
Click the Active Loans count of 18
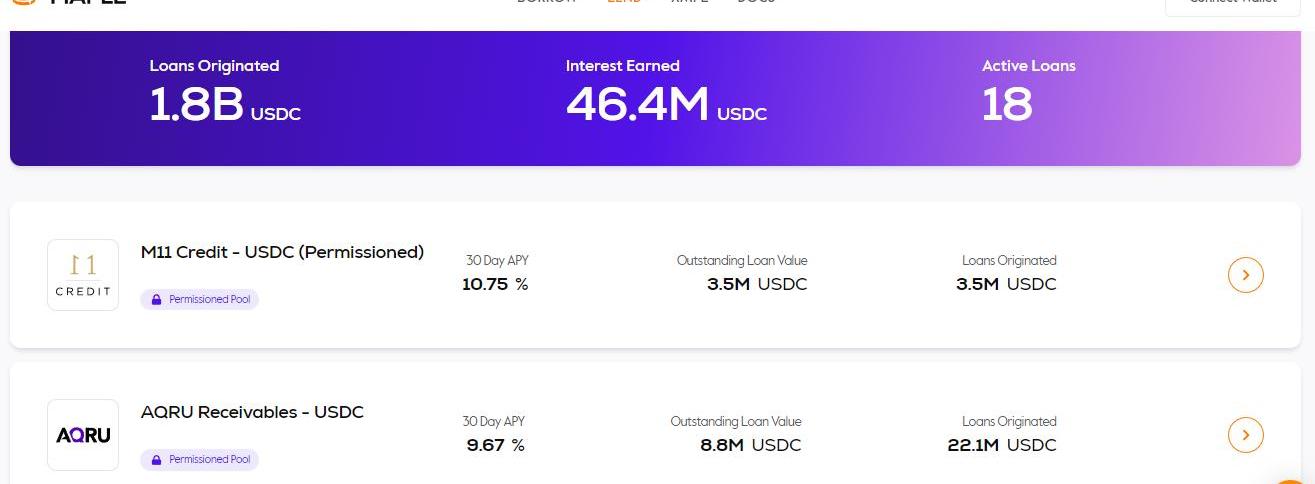[1007, 104]
